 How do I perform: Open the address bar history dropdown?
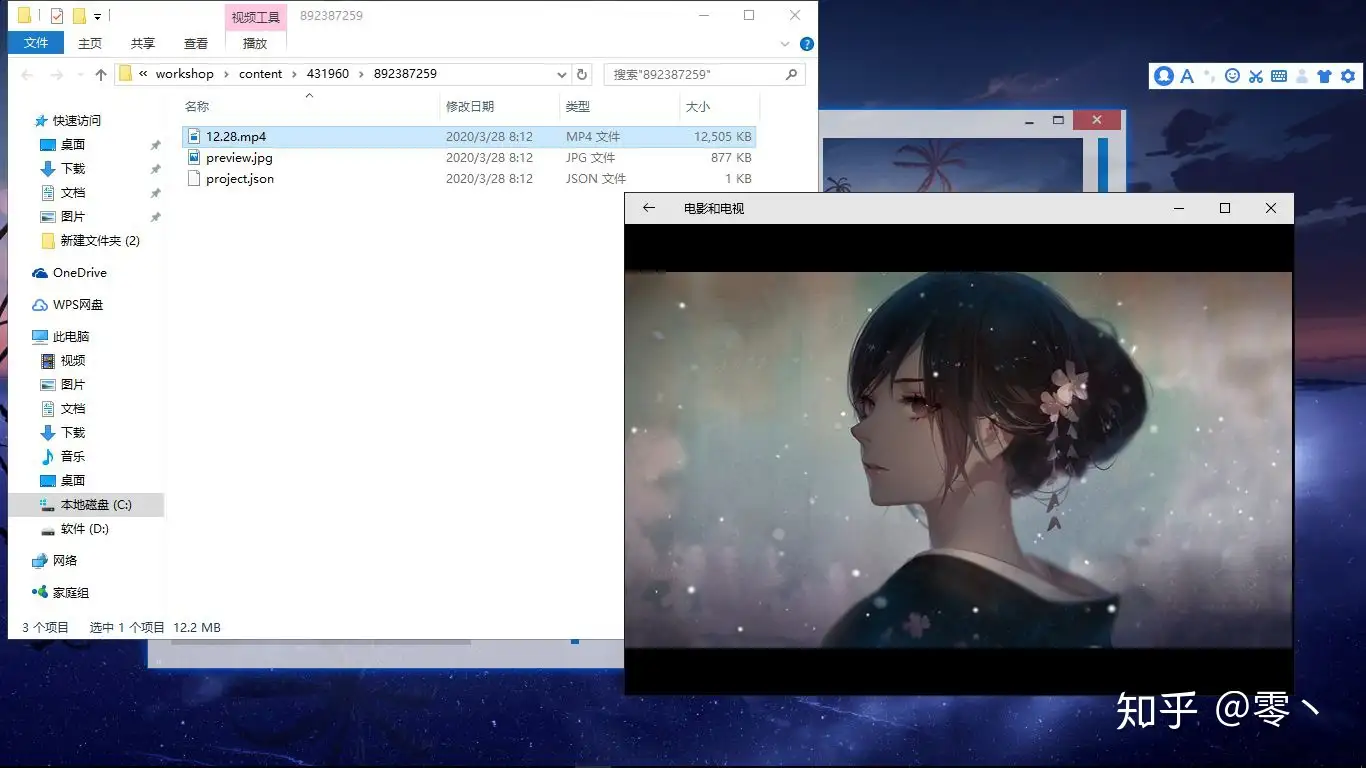[x=561, y=74]
